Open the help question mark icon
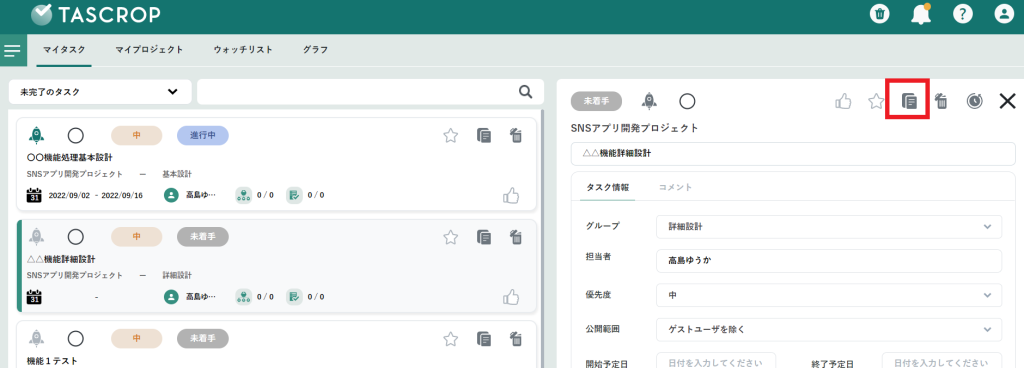The width and height of the screenshot is (1024, 368). [x=963, y=14]
